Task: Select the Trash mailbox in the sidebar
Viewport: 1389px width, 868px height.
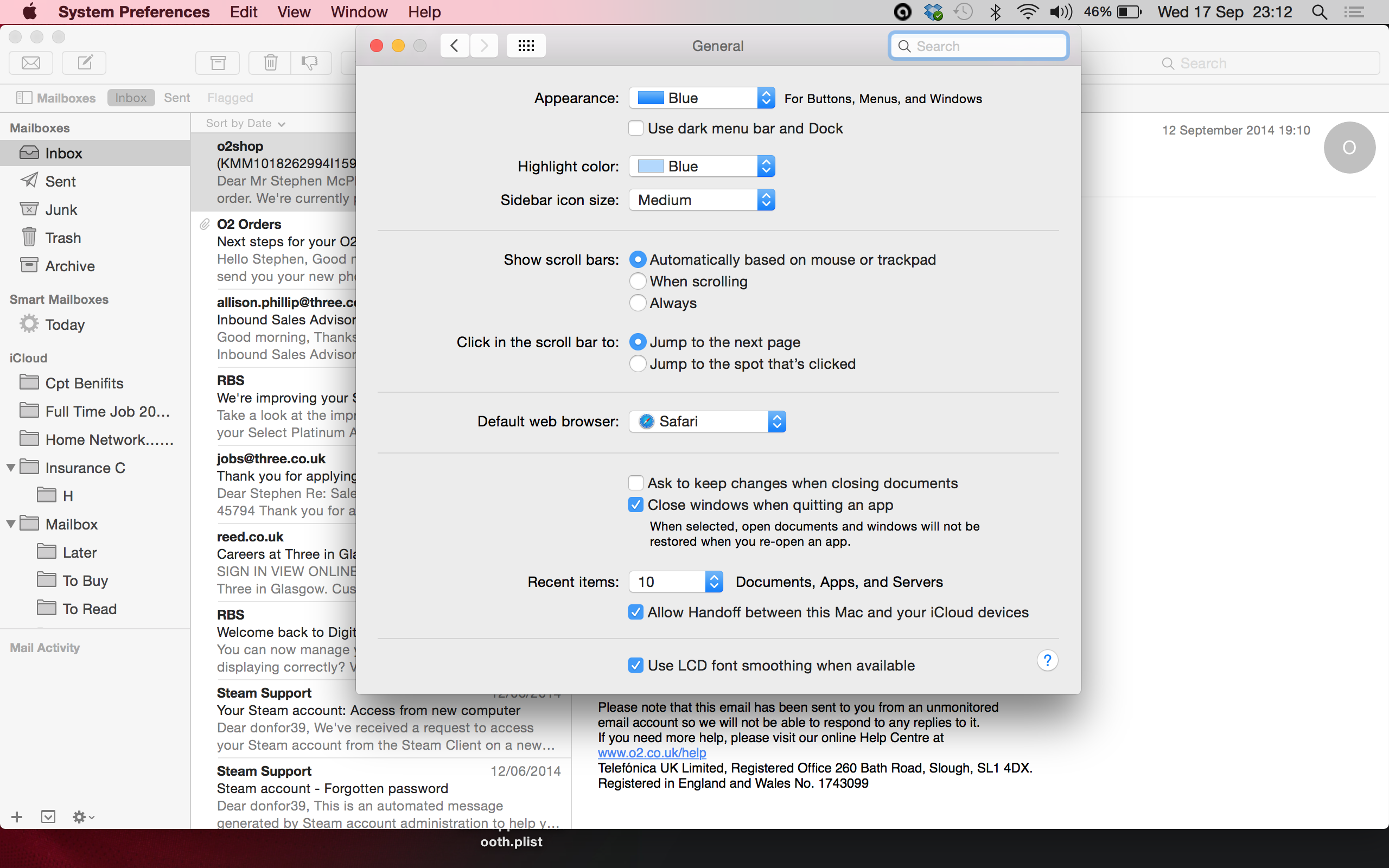Action: point(95,238)
